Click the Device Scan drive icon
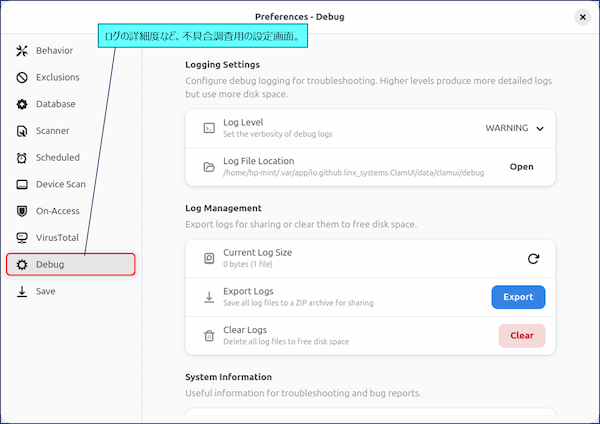 click(x=22, y=184)
